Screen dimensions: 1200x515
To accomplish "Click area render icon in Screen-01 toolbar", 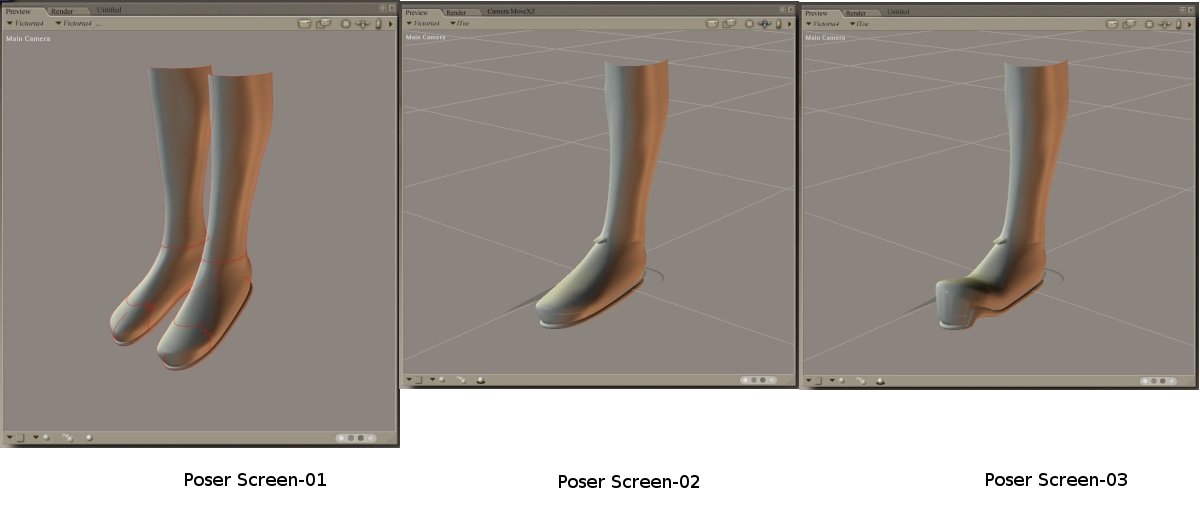I will tap(323, 23).
